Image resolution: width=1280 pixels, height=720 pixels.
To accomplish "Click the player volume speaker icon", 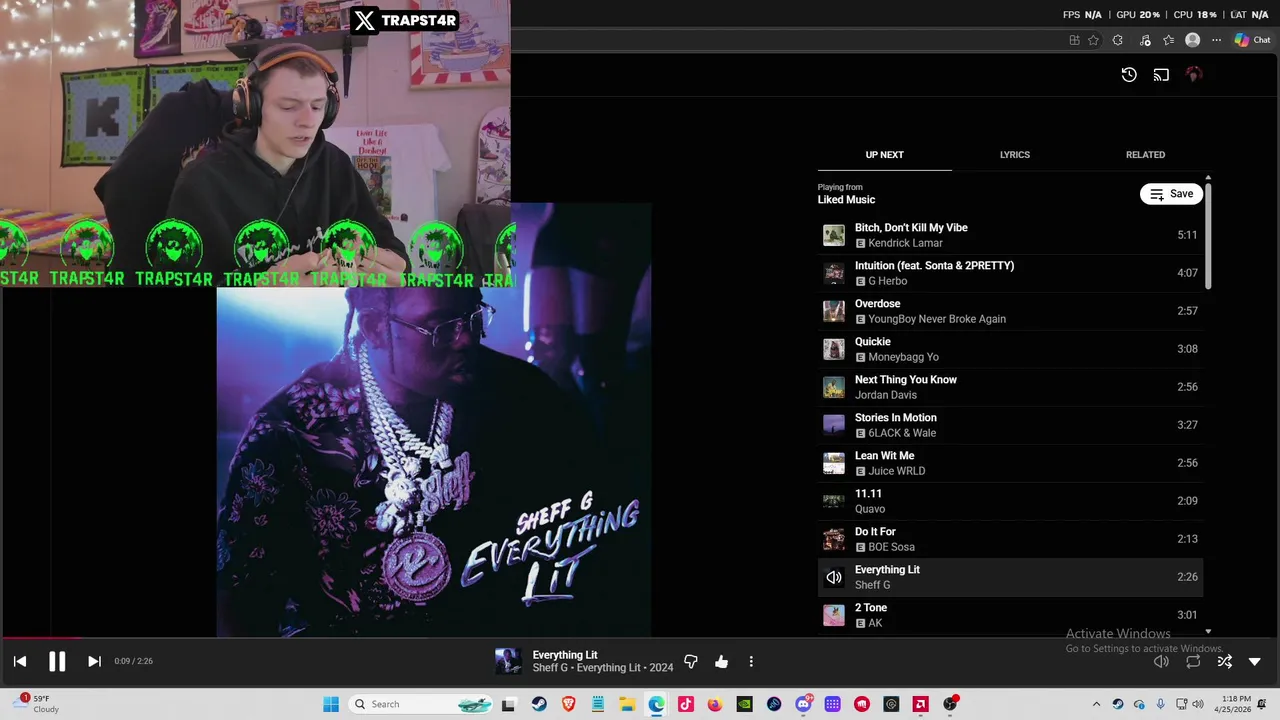I will pyautogui.click(x=1161, y=661).
